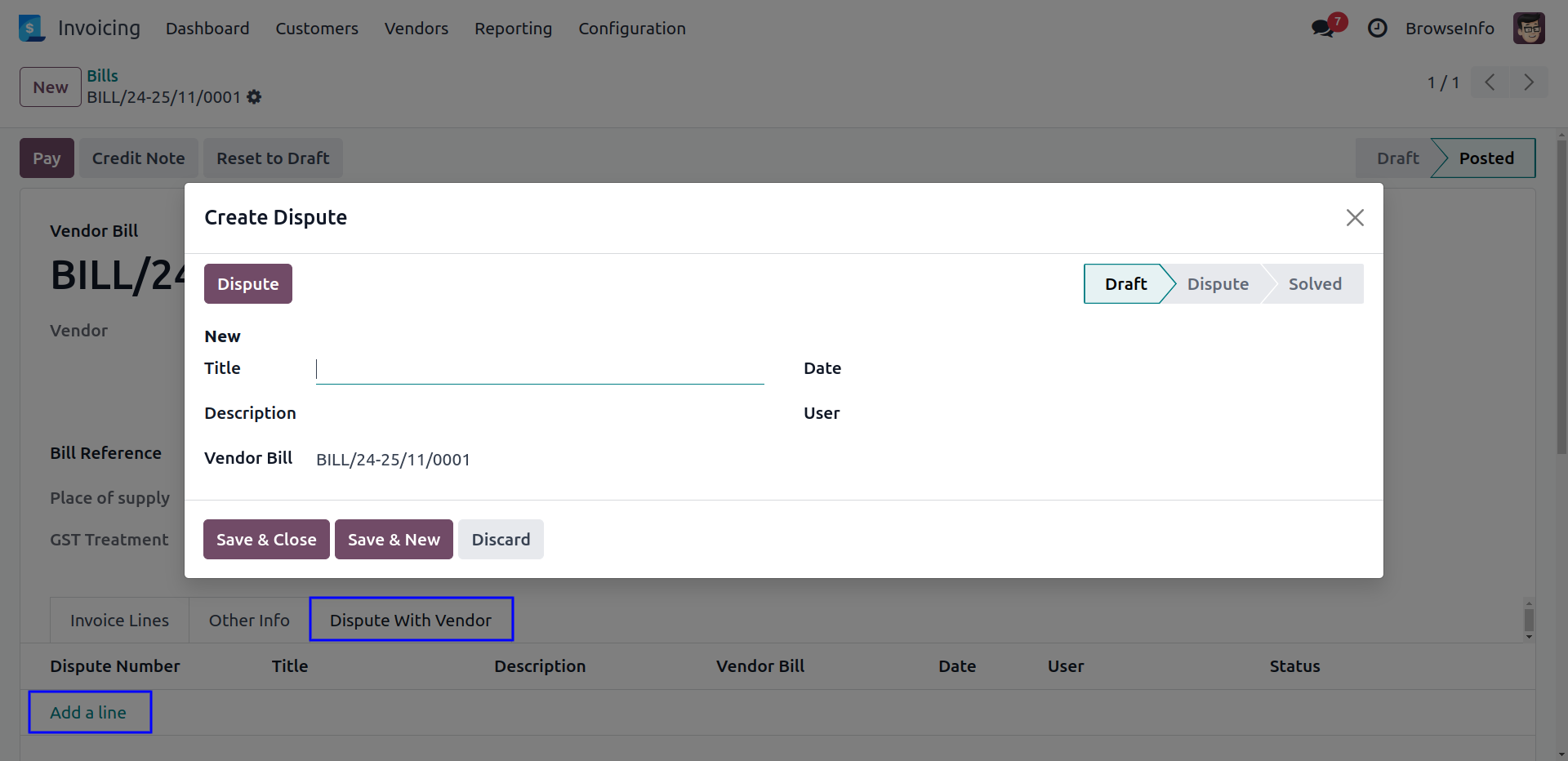This screenshot has height=761, width=1568.
Task: Click the Save & New button
Action: [x=394, y=540]
